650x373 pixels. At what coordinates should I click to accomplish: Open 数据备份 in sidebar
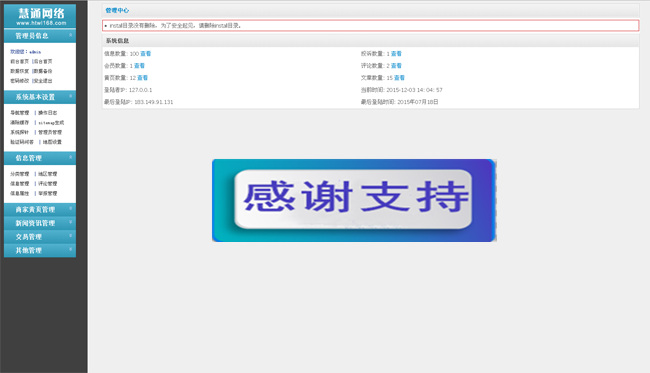click(x=43, y=71)
